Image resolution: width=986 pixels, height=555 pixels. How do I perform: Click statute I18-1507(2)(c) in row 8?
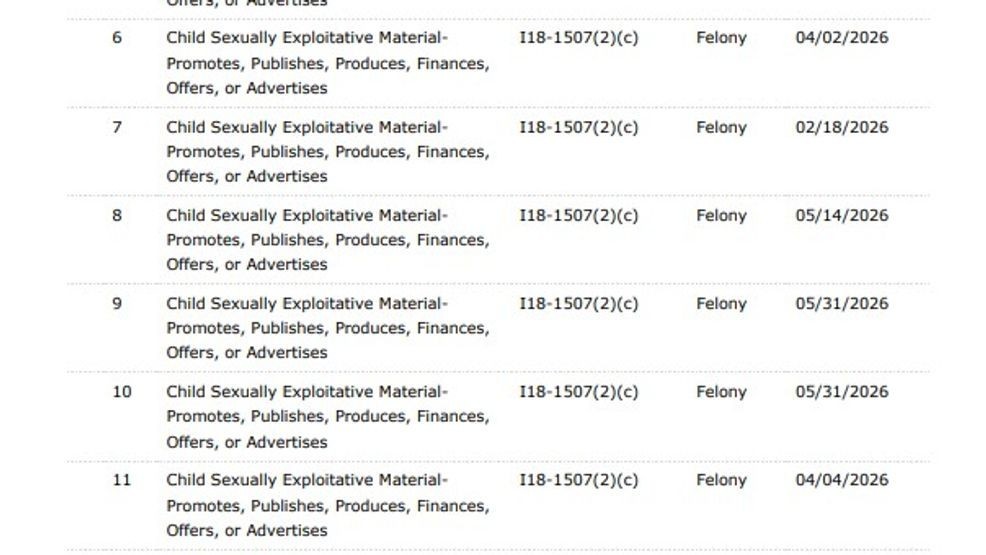579,215
